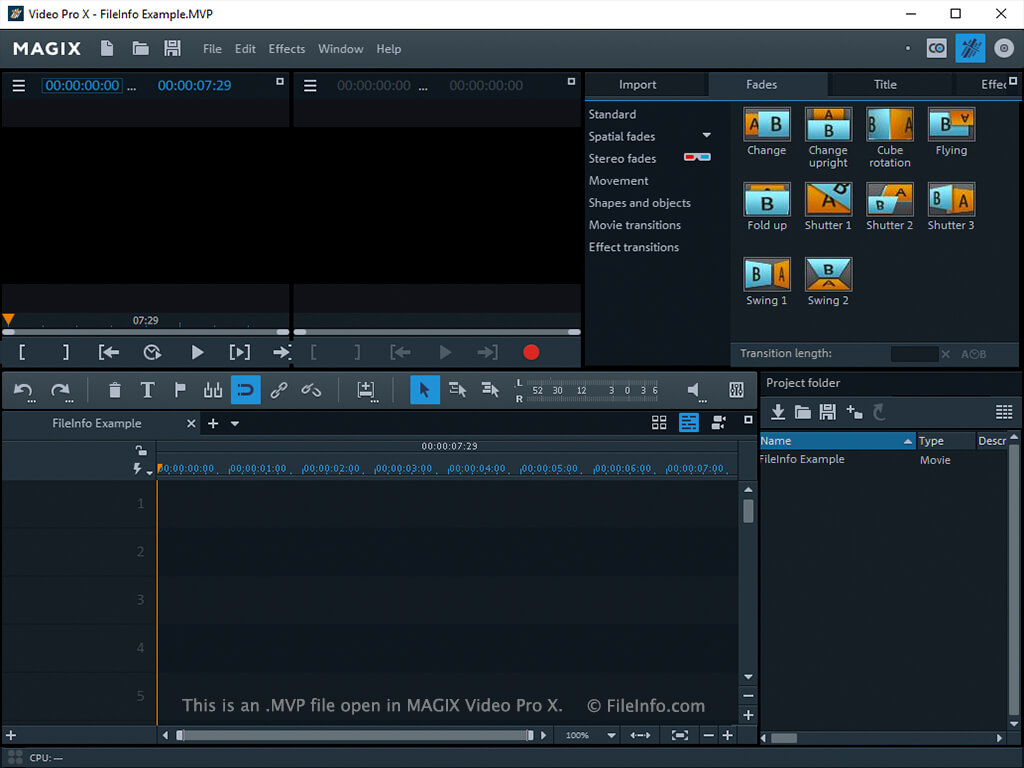Click the Transition length input field
The width and height of the screenshot is (1024, 768).
914,354
